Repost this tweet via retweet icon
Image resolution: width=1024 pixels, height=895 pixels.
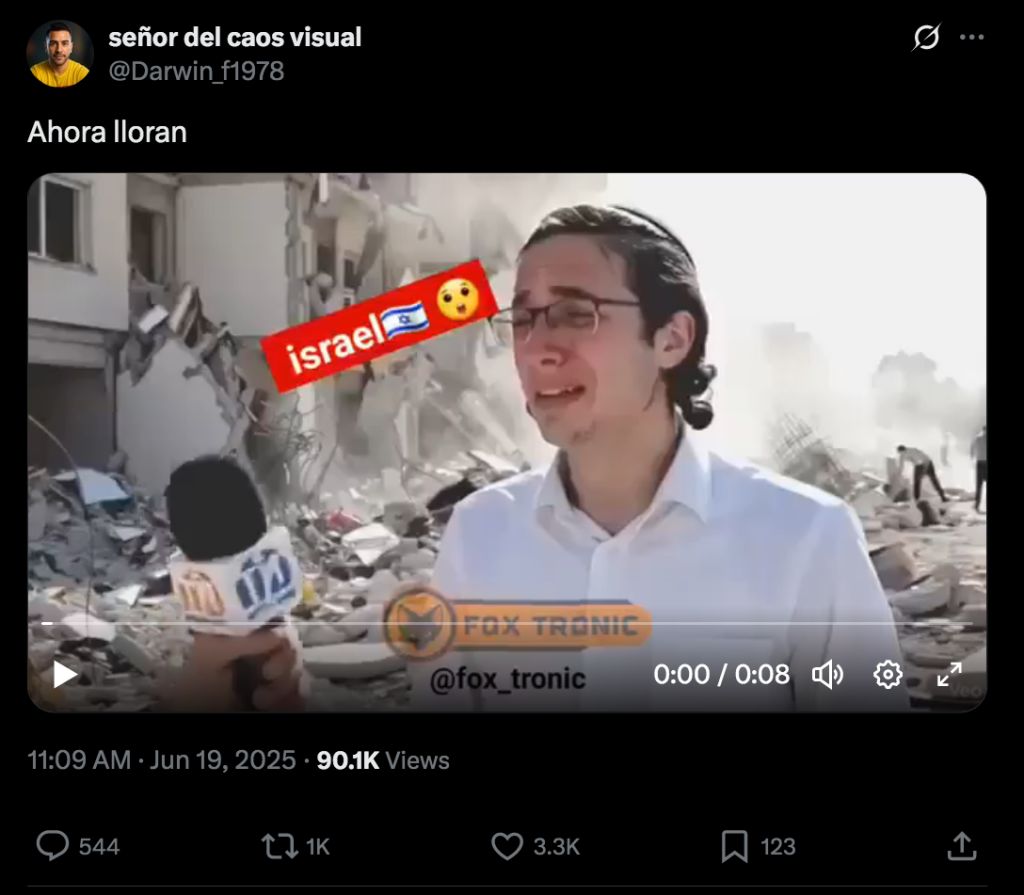coord(280,846)
